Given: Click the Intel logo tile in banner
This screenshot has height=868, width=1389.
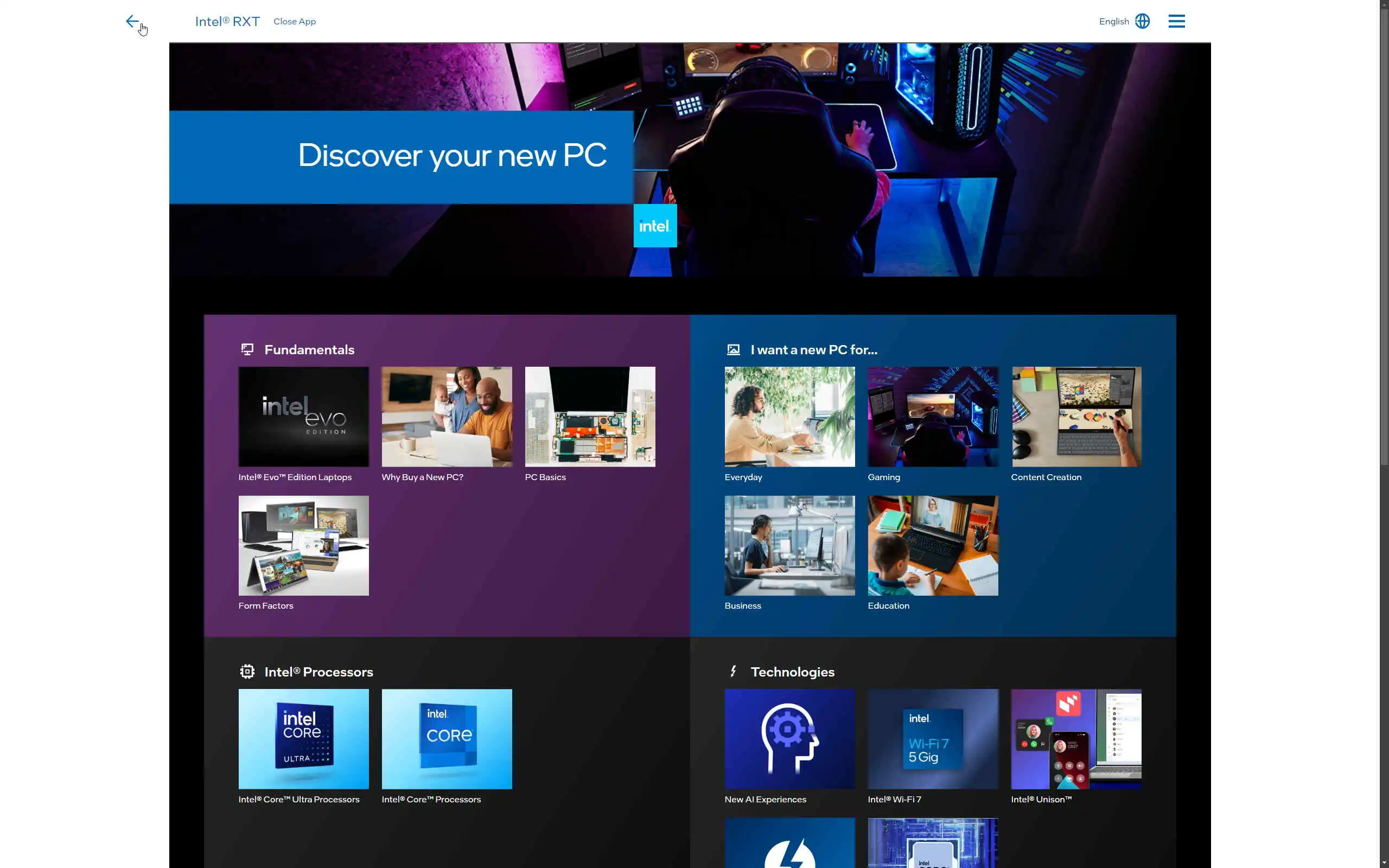Looking at the screenshot, I should click(x=655, y=226).
